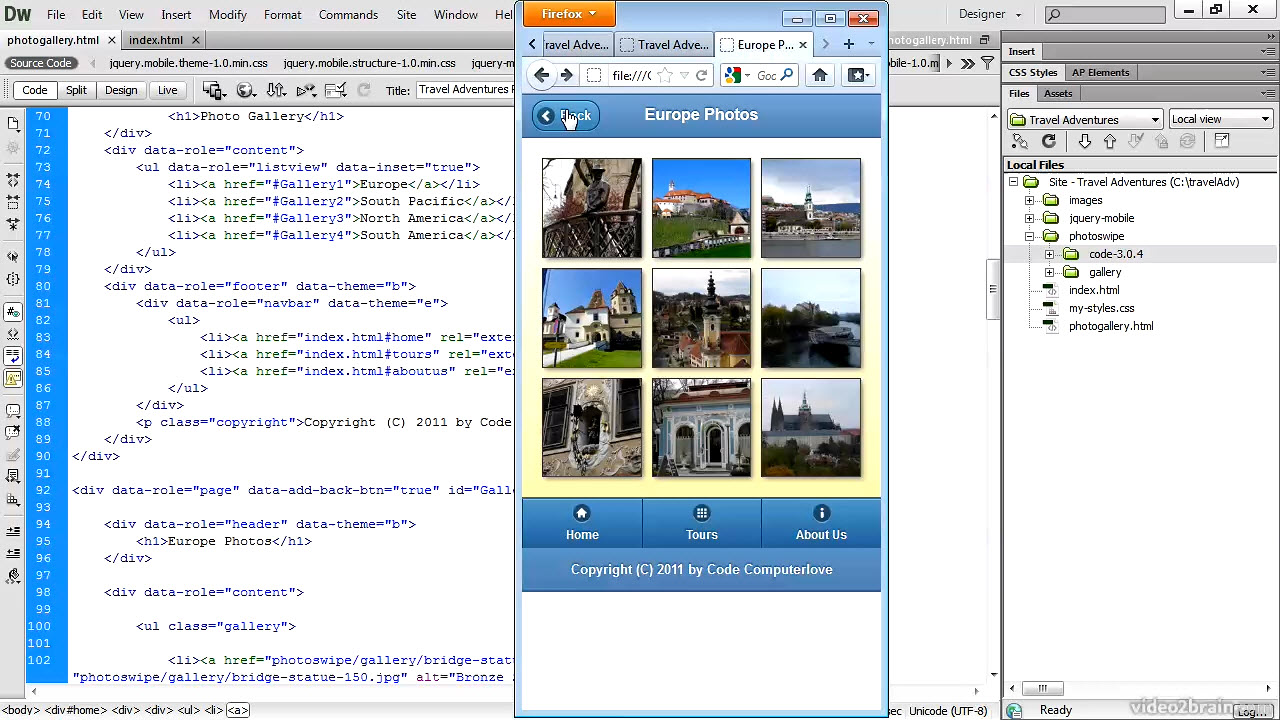Click Apply Comment icon in coding toolbar
The height and width of the screenshot is (720, 1280).
pos(13,411)
